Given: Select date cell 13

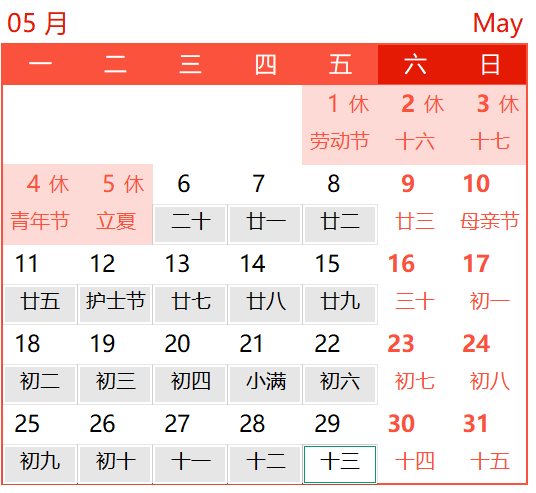Looking at the screenshot, I should pos(190,264).
